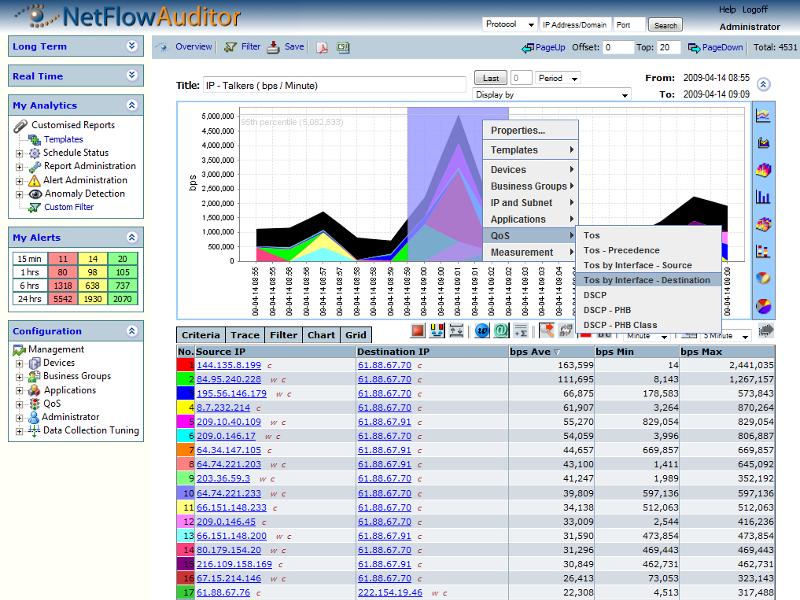Collapse the Configuration panel
Viewport: 800px width, 600px height.
[132, 331]
